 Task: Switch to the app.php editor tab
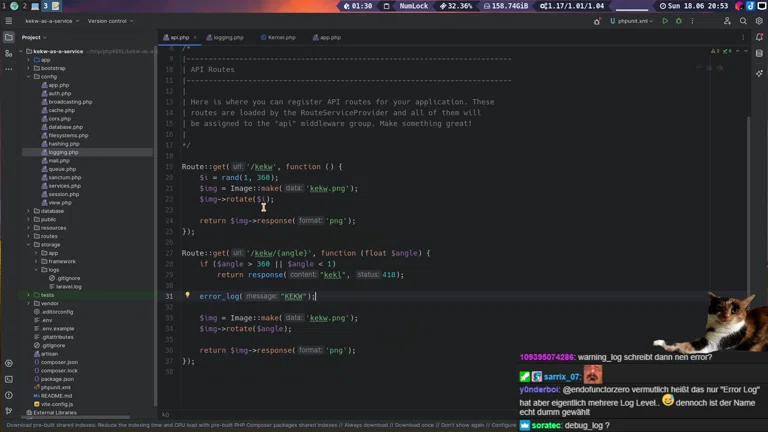tap(327, 37)
